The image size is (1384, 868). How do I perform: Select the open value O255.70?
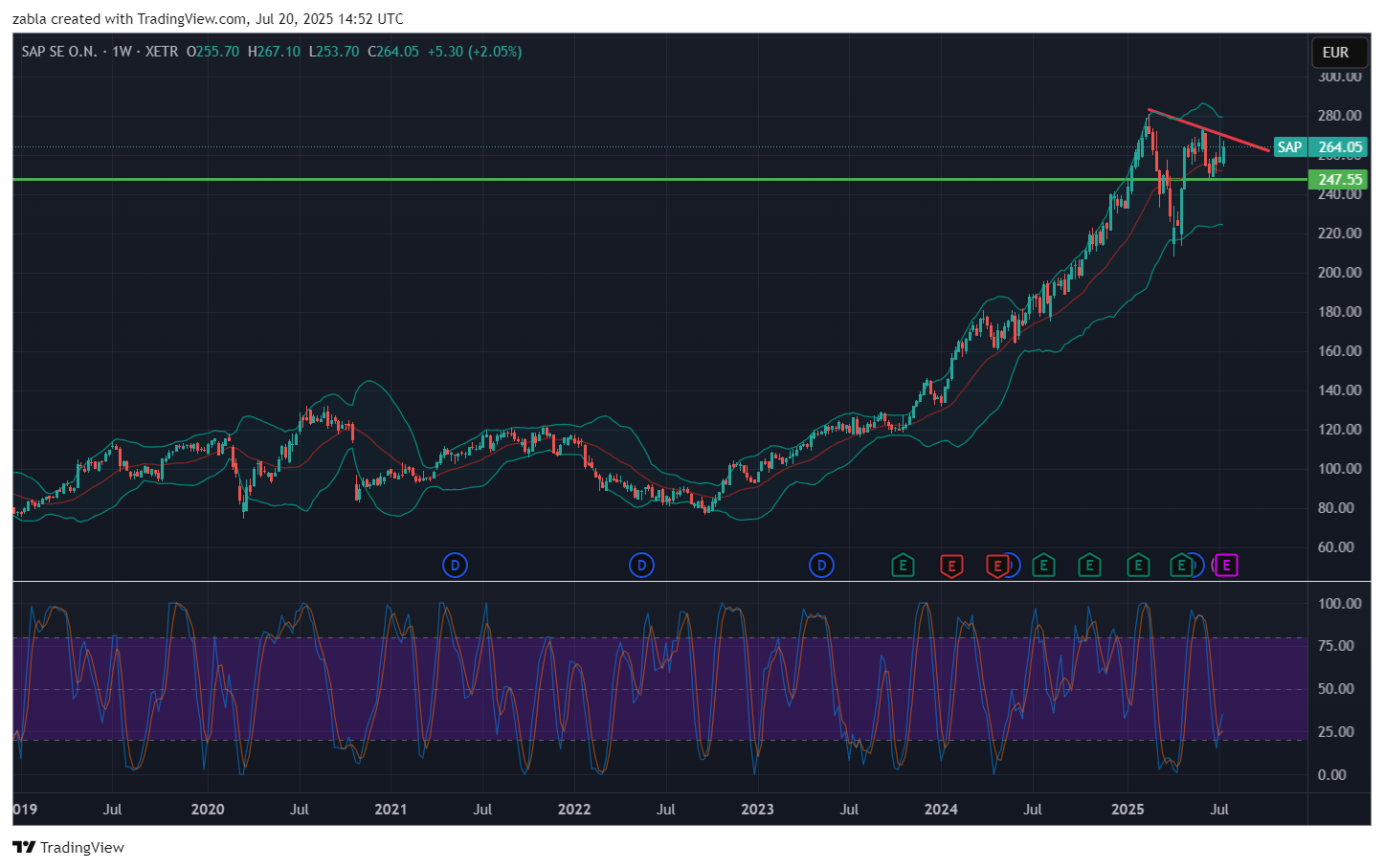coord(212,52)
